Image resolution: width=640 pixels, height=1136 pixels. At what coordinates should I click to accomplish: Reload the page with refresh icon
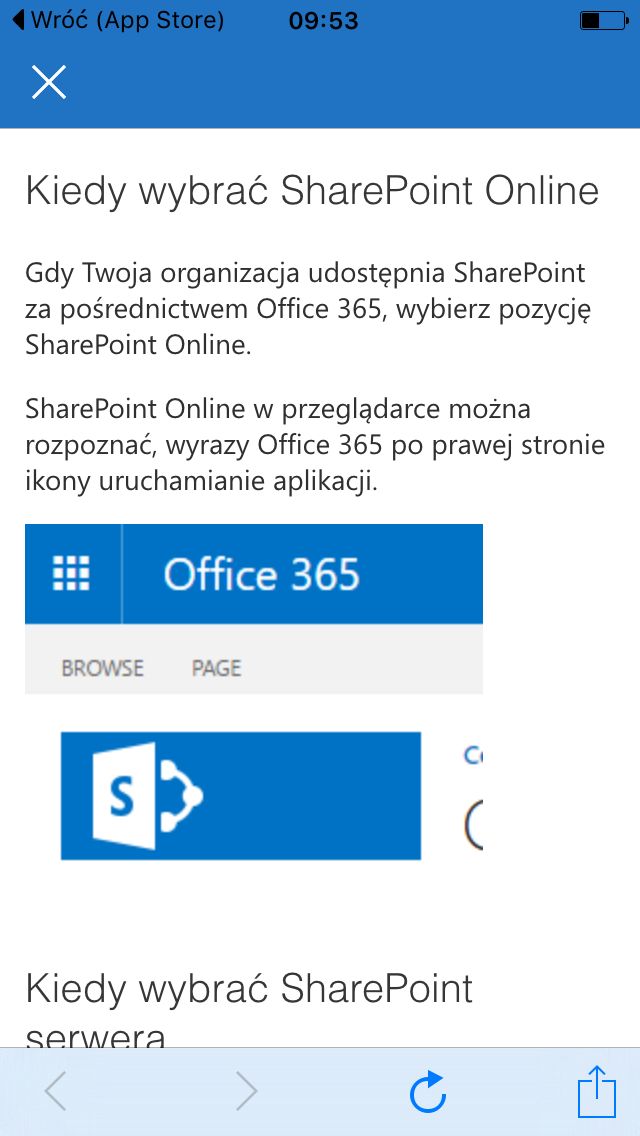click(x=428, y=1092)
